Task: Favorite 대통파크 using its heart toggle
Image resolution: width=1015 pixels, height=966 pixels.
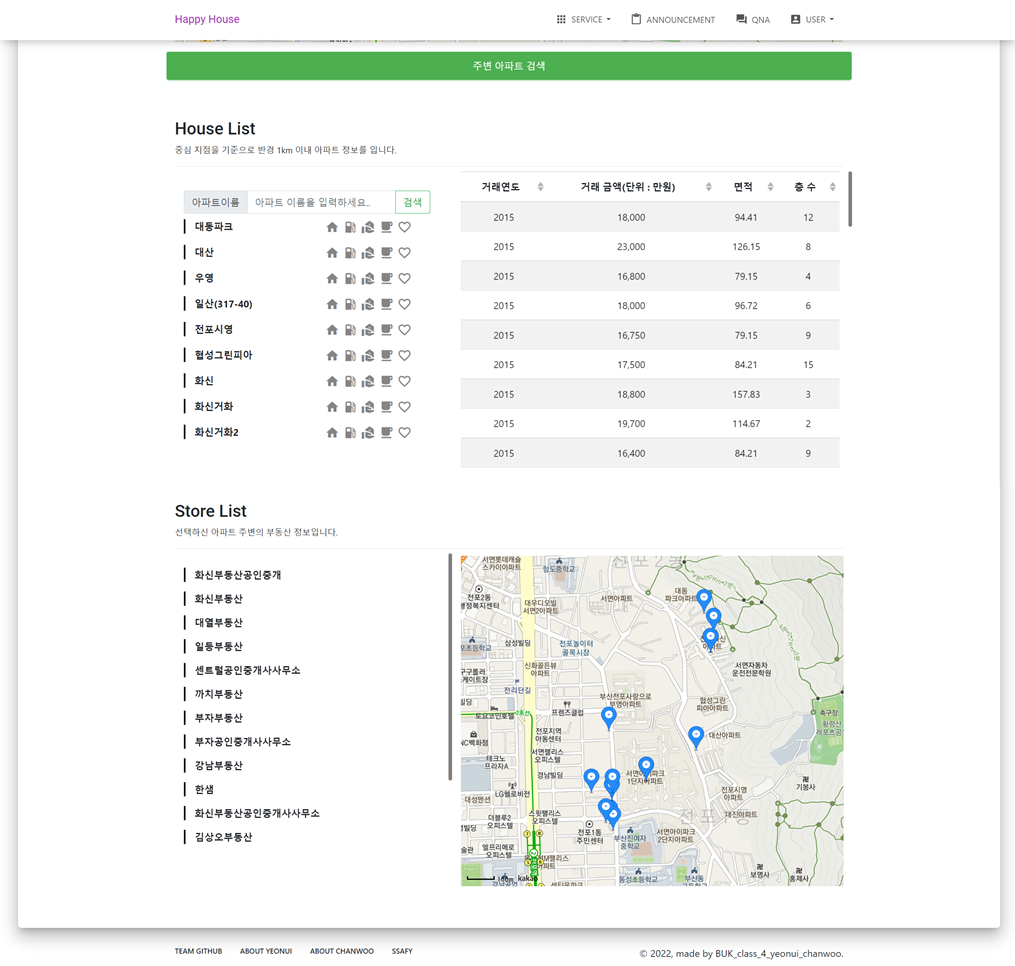Action: pos(404,226)
